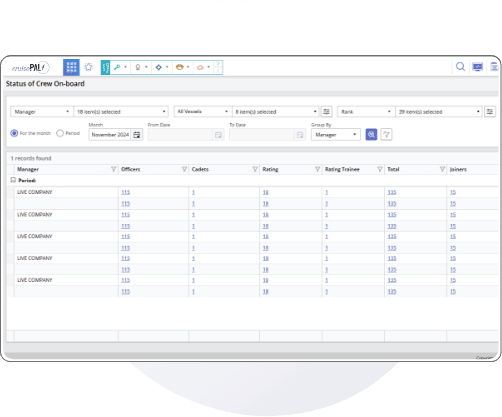Open the Month calendar picker icon

click(137, 135)
